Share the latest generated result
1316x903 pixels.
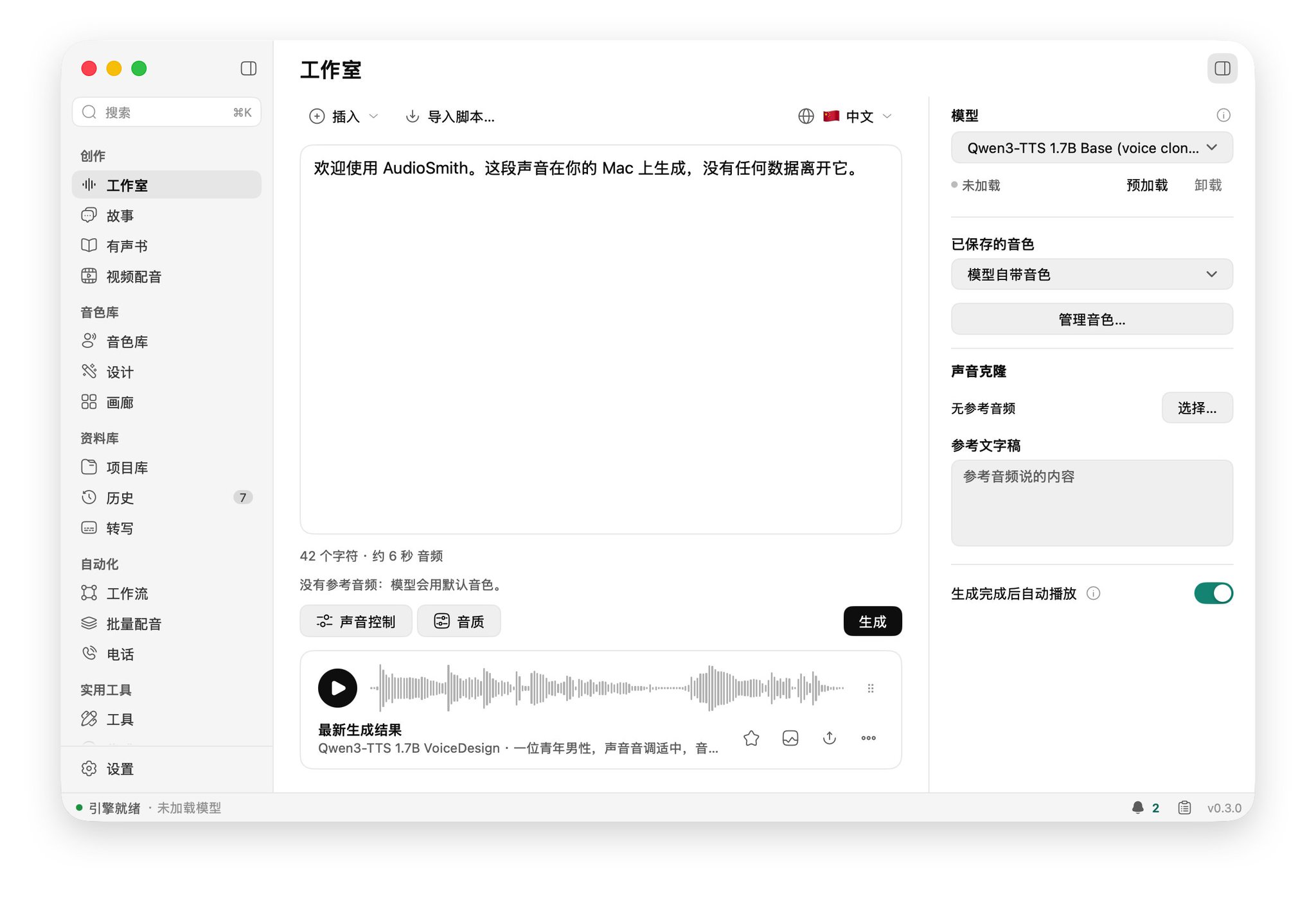tap(830, 738)
